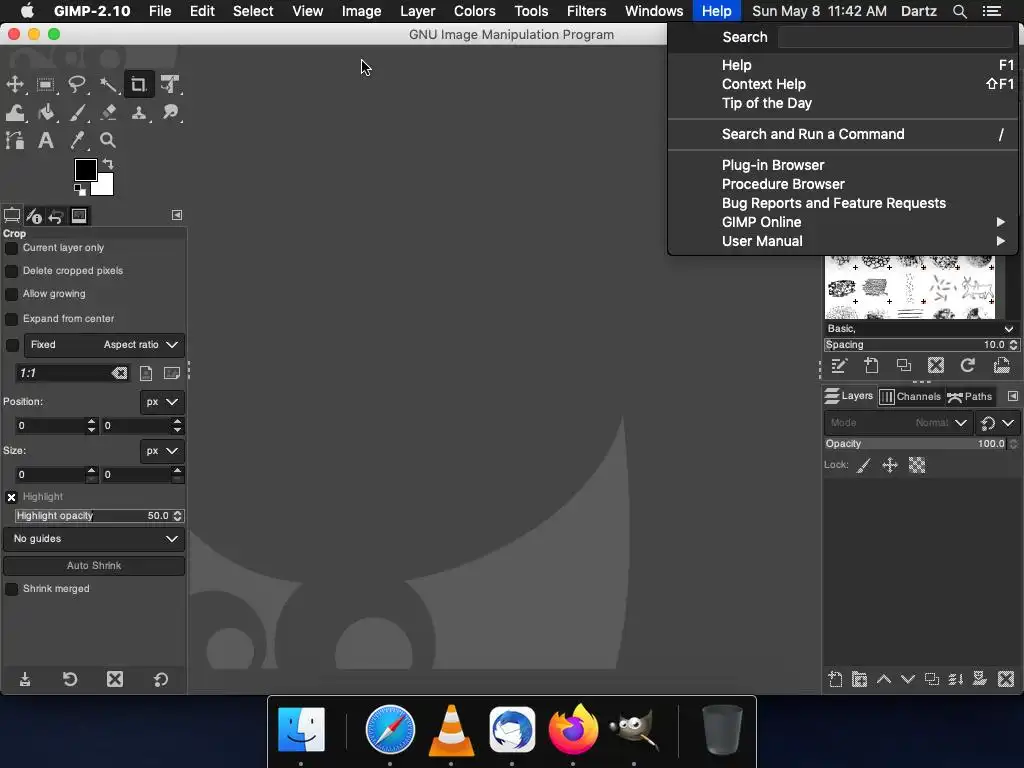Viewport: 1024px width, 768px height.
Task: Create a new layer in Layers panel
Action: click(835, 679)
